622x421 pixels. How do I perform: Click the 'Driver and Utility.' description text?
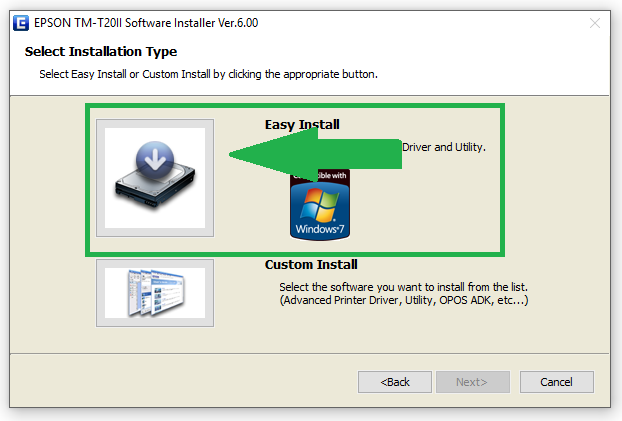(443, 147)
